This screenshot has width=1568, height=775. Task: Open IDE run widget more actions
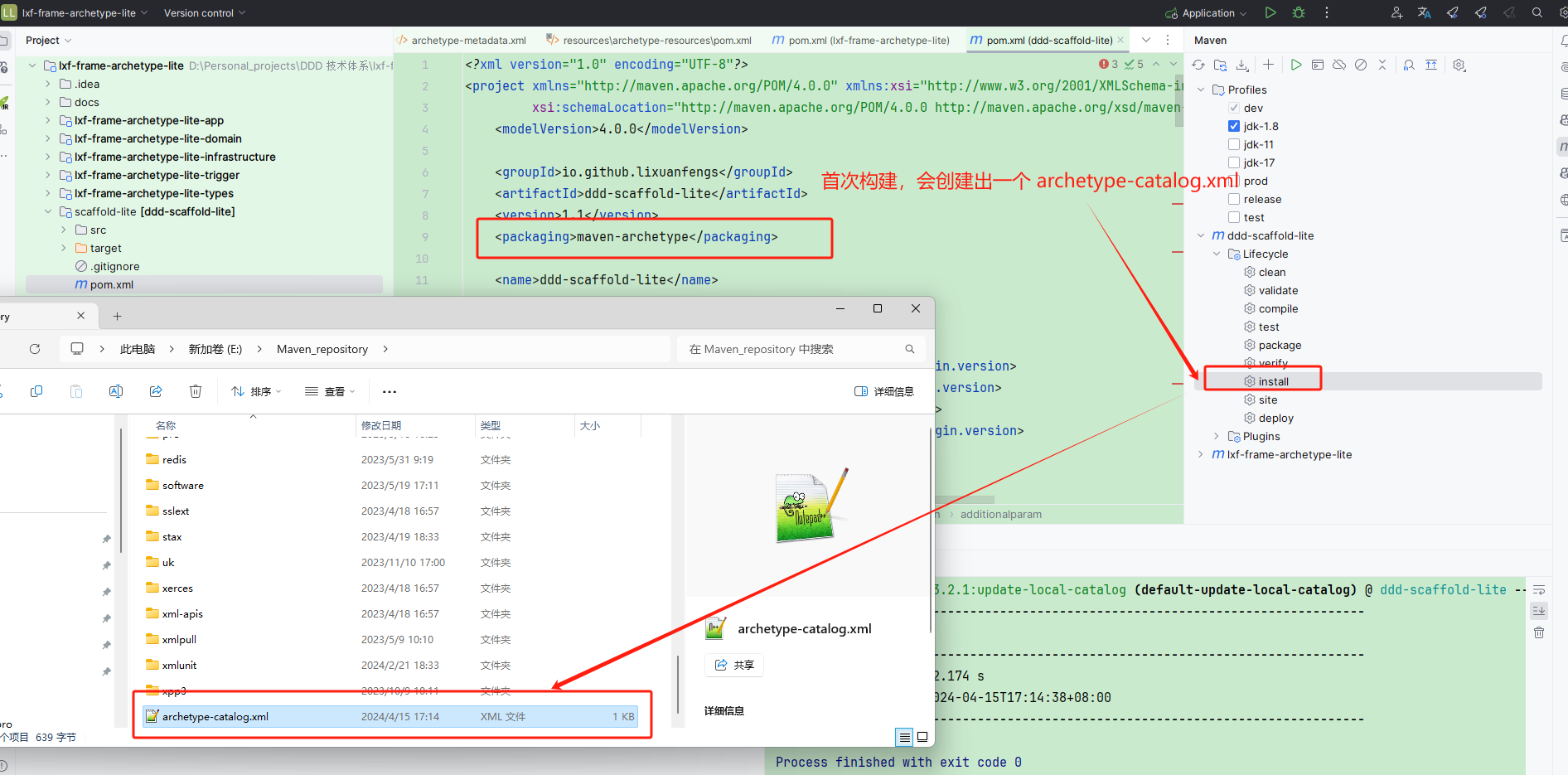(x=1327, y=12)
